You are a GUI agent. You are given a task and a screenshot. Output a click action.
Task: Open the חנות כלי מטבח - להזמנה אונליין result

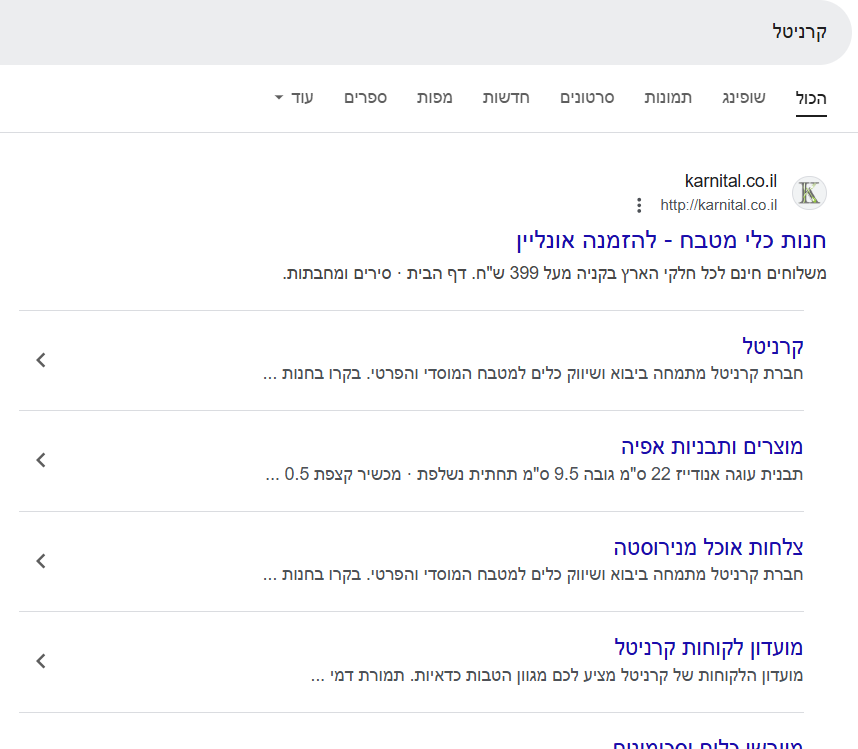pos(671,241)
